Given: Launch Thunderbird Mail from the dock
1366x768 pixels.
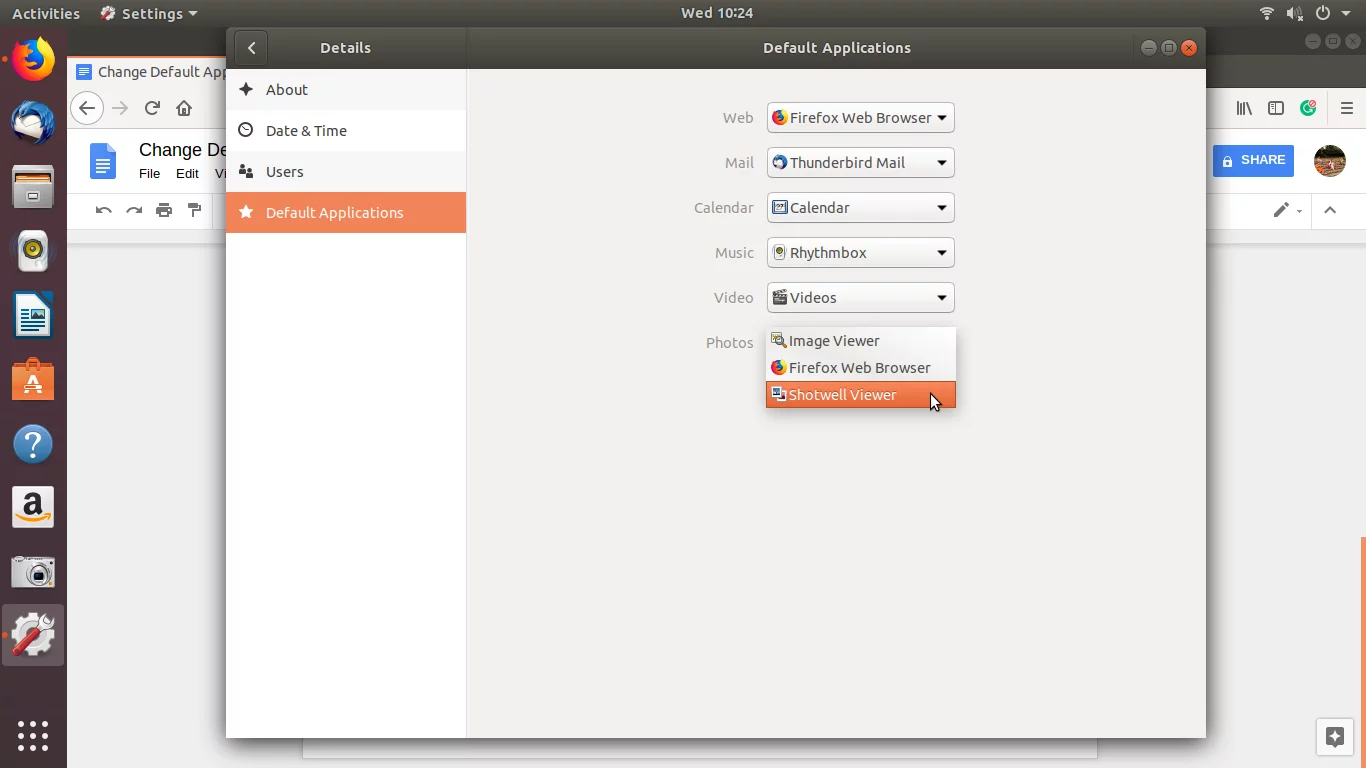Looking at the screenshot, I should click(x=33, y=122).
